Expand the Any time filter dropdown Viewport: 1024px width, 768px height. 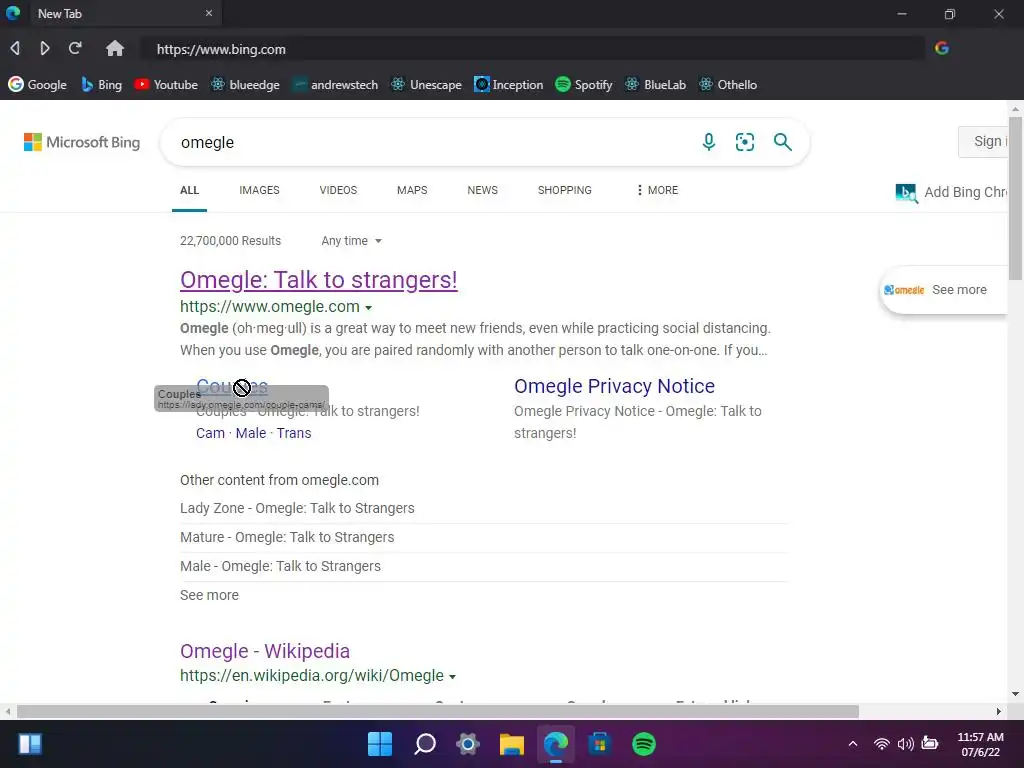(x=351, y=241)
